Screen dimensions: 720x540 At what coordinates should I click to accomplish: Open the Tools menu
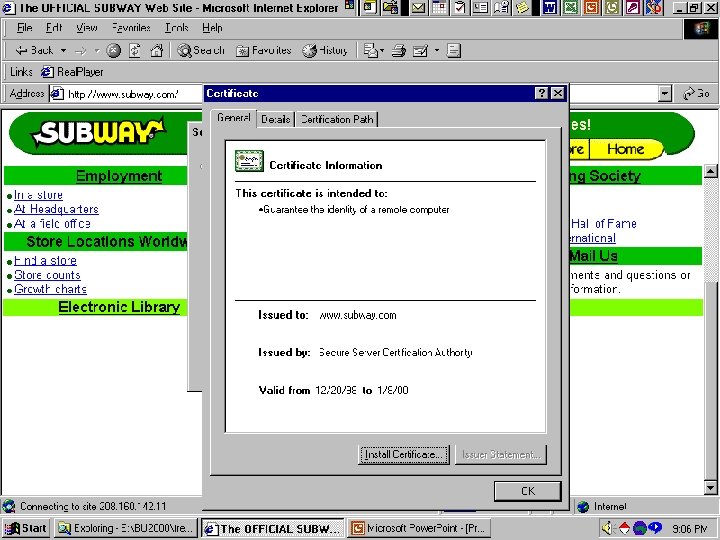(177, 28)
